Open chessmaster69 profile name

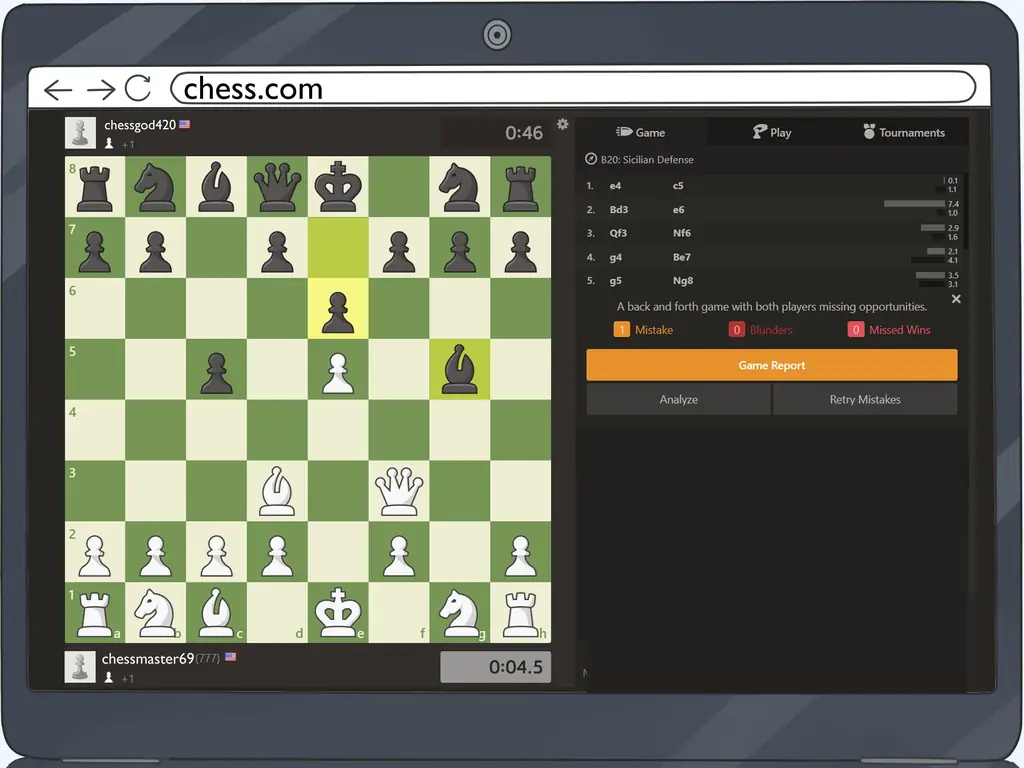(148, 658)
